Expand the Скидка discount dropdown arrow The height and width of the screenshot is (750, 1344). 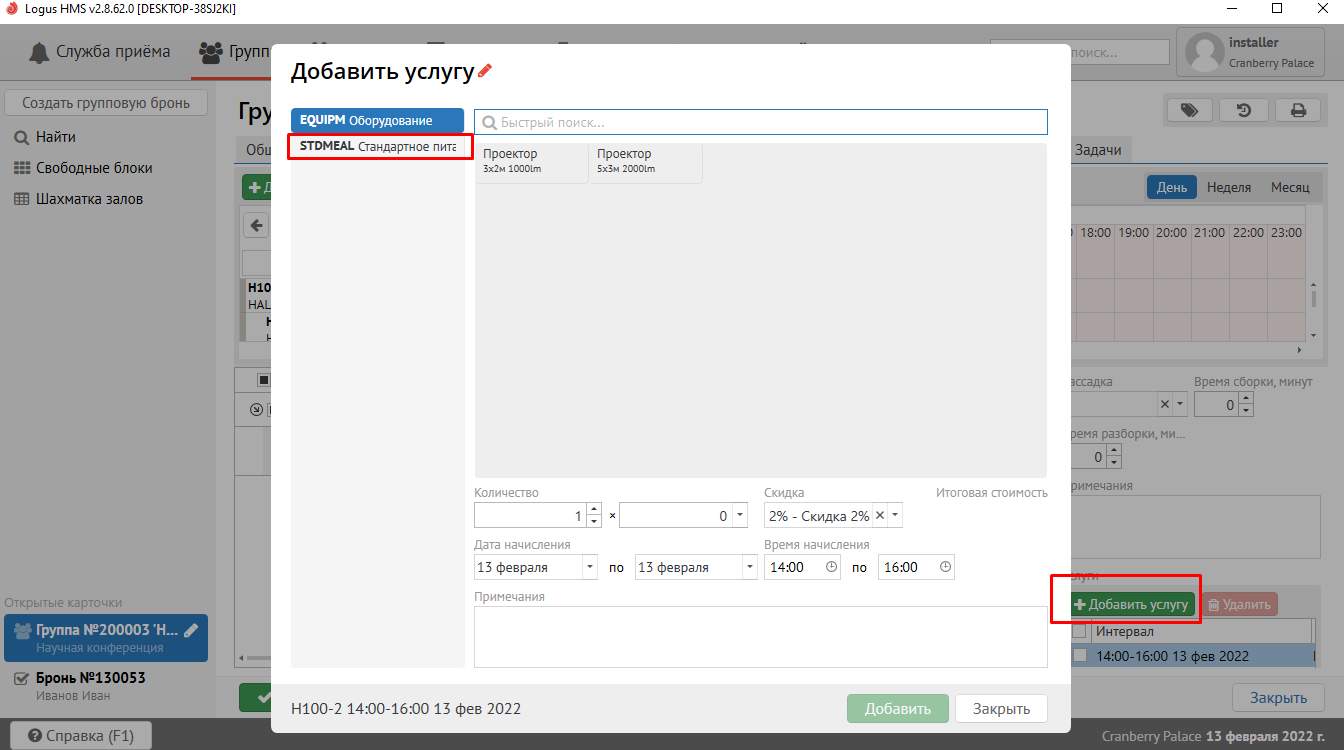(x=895, y=515)
